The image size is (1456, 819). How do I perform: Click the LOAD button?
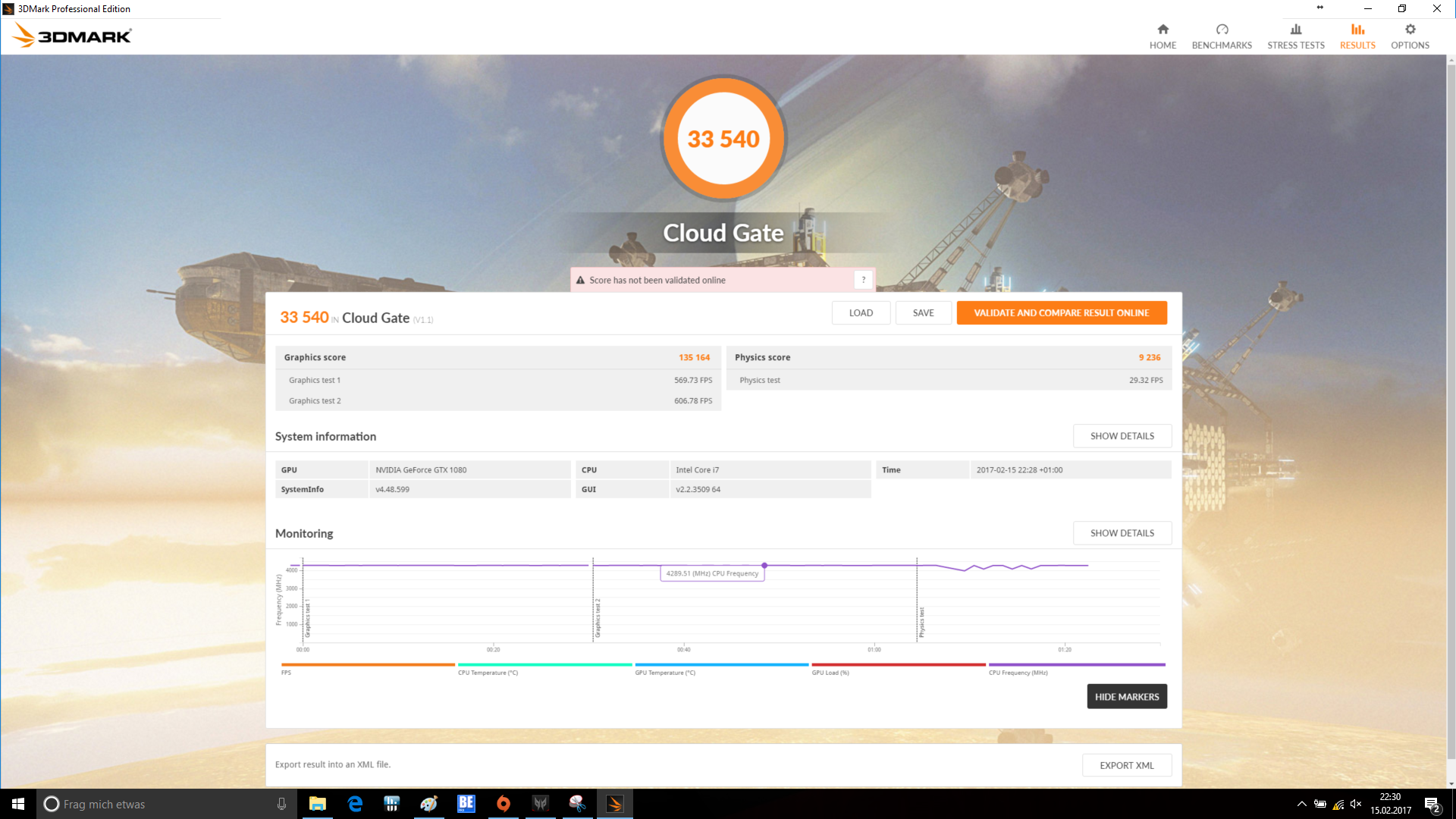click(861, 312)
